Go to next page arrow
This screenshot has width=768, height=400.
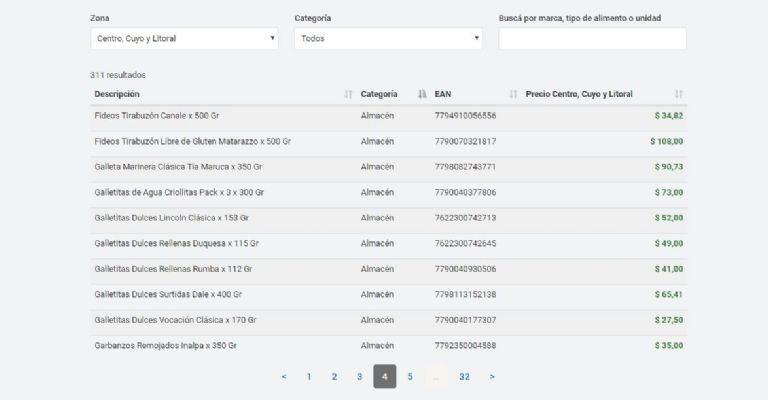pos(492,377)
